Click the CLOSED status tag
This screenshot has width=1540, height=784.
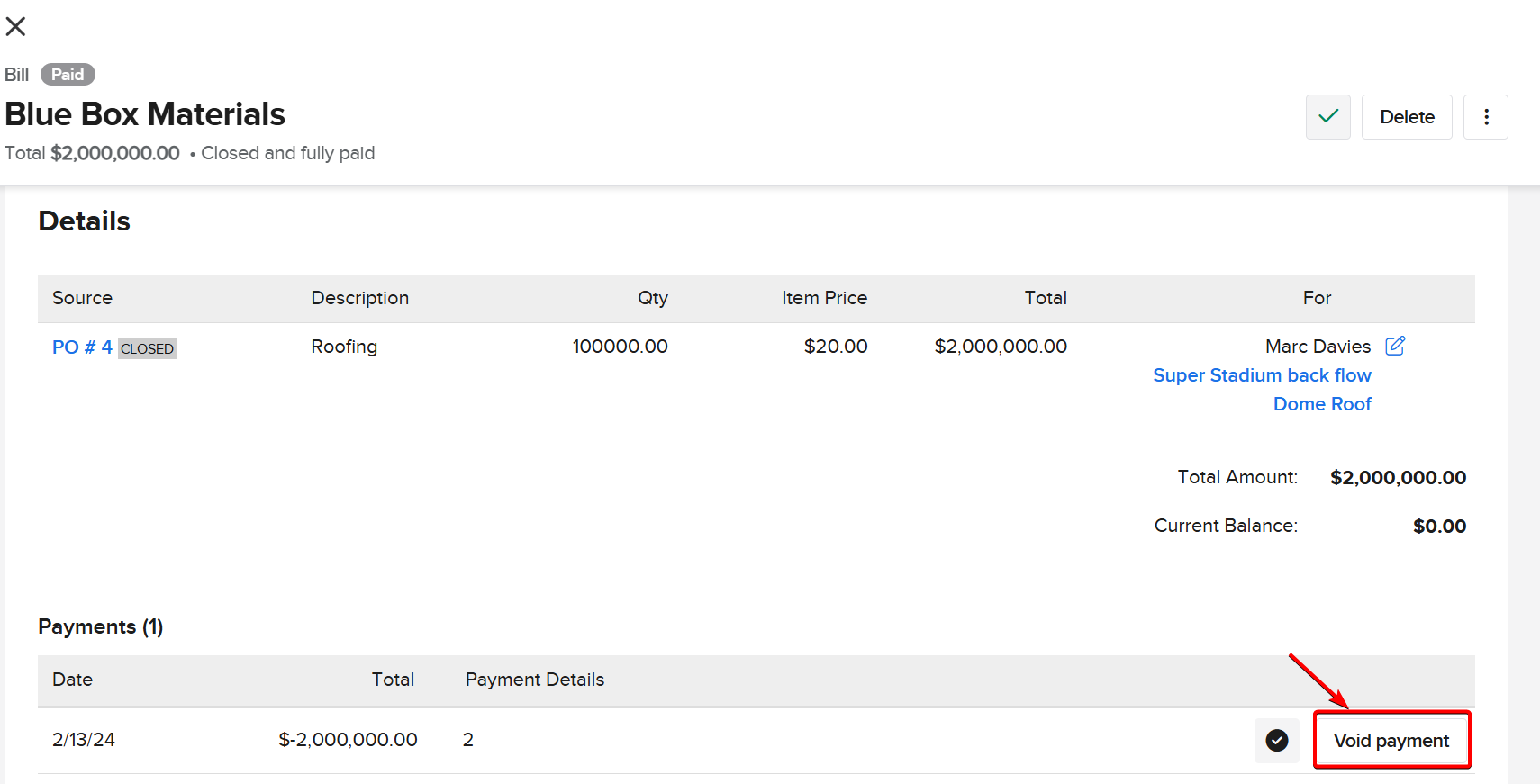(147, 349)
